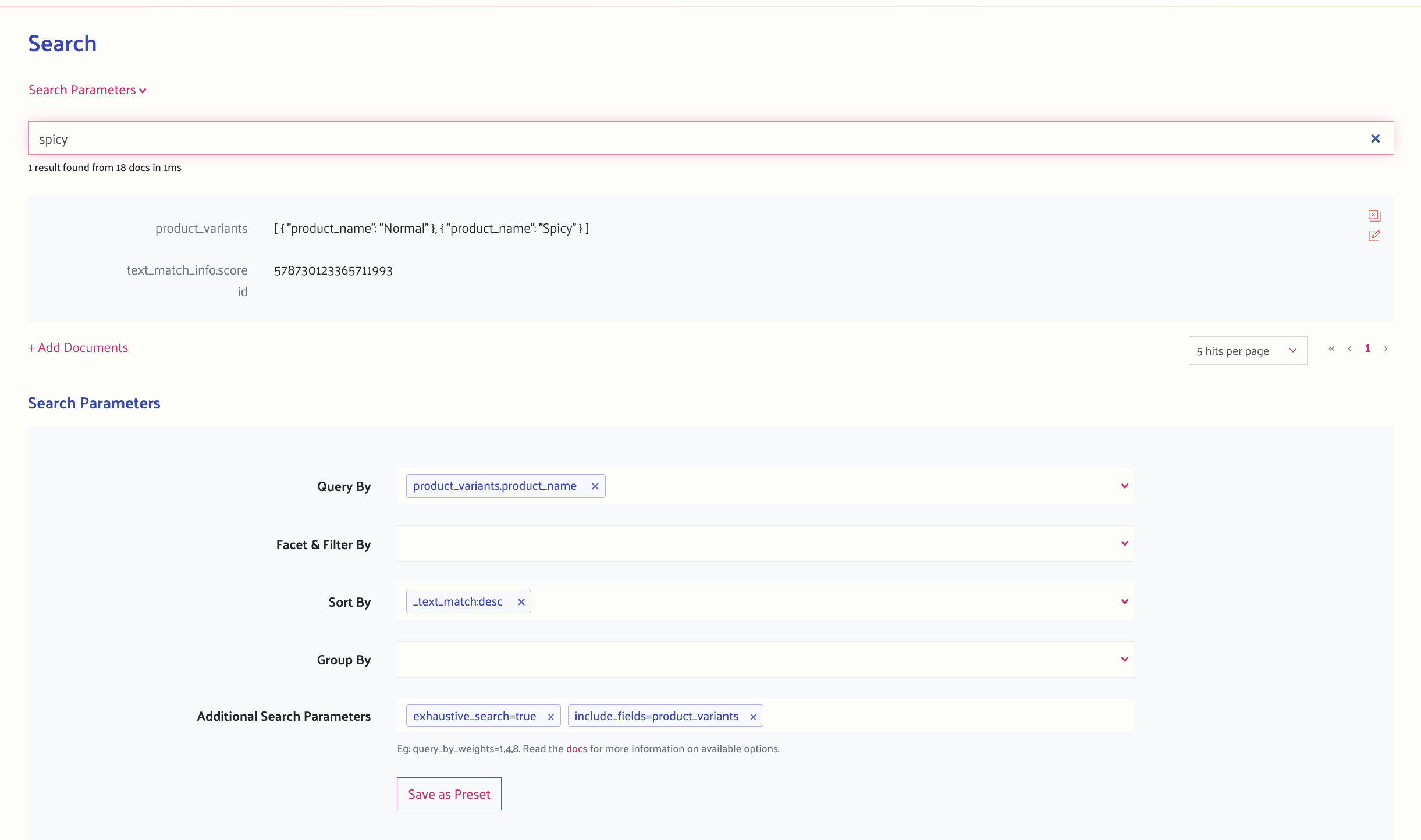Go to previous page with left chevron
This screenshot has height=840, width=1421.
point(1348,348)
